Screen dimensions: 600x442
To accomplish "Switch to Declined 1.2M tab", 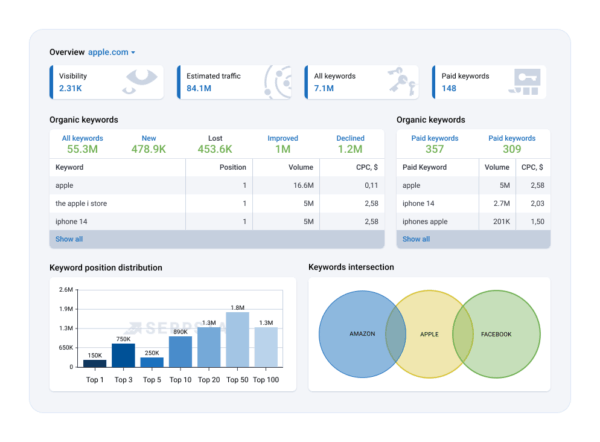I will [x=350, y=144].
